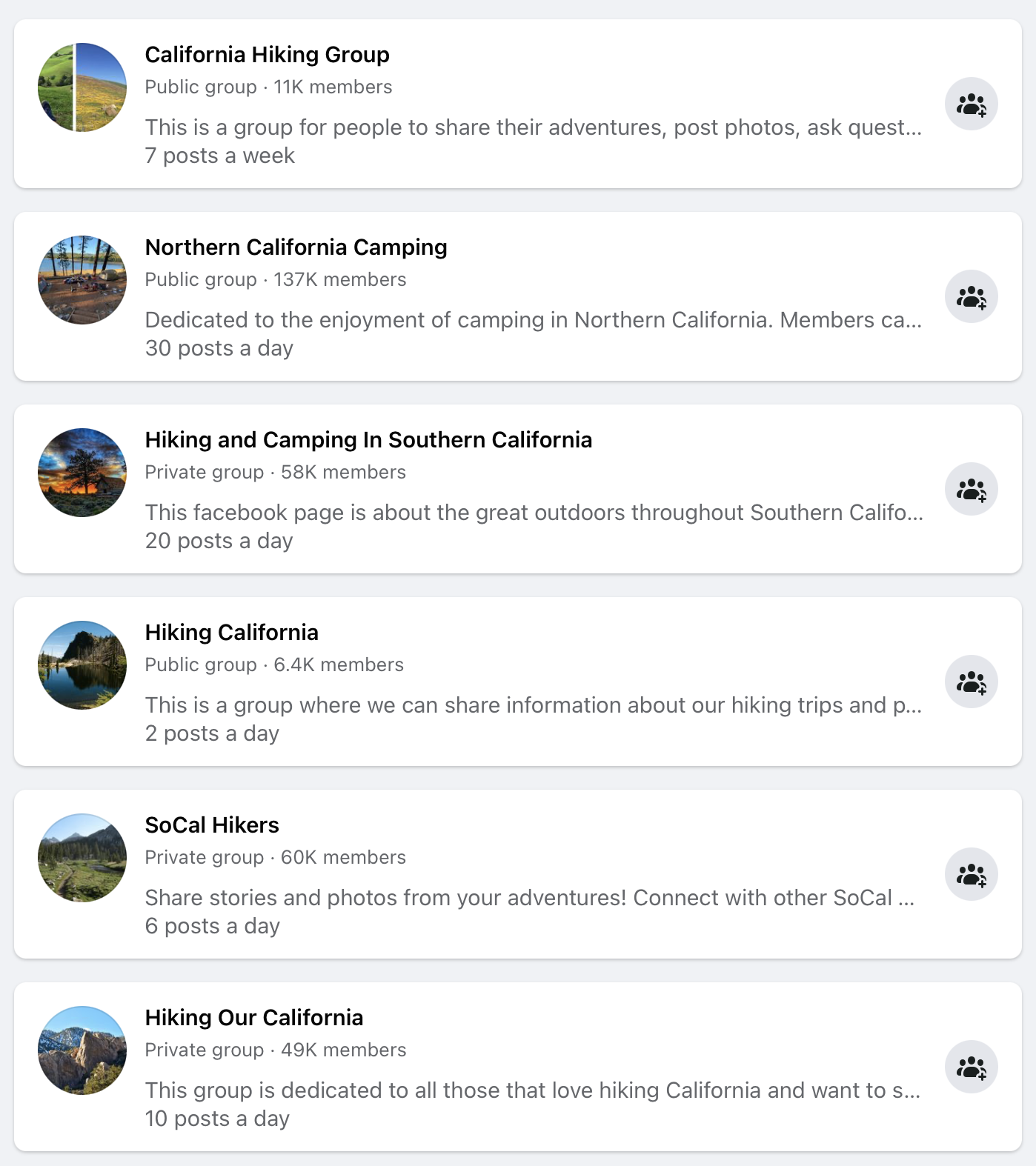Open SoCal Hikers meadow avatar
The width and height of the screenshot is (1036, 1166).
pos(82,858)
